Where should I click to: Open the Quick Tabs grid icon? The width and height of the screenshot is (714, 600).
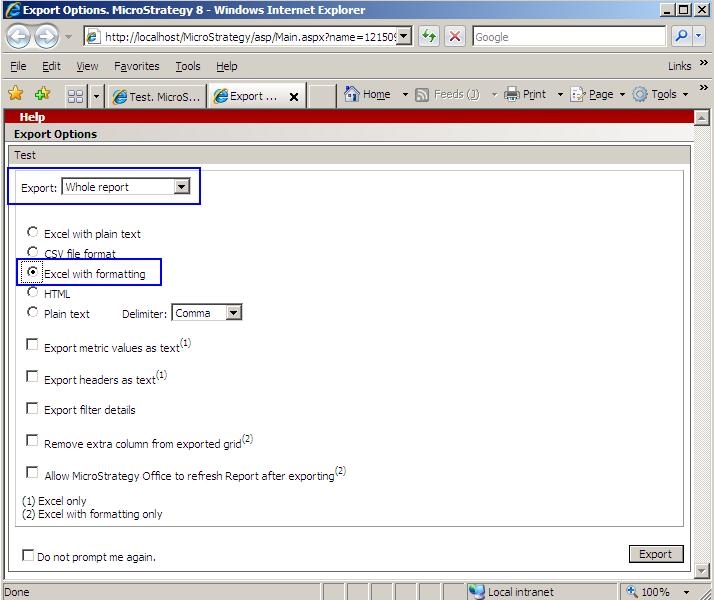click(75, 96)
